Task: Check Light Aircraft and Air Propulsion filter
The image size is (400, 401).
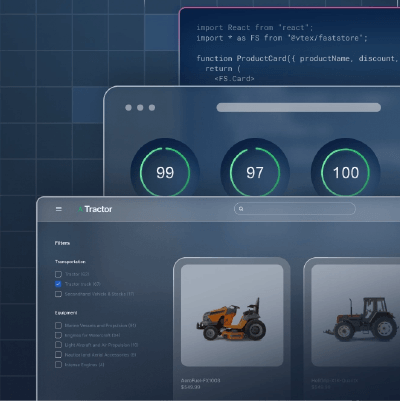Action: coord(58,345)
